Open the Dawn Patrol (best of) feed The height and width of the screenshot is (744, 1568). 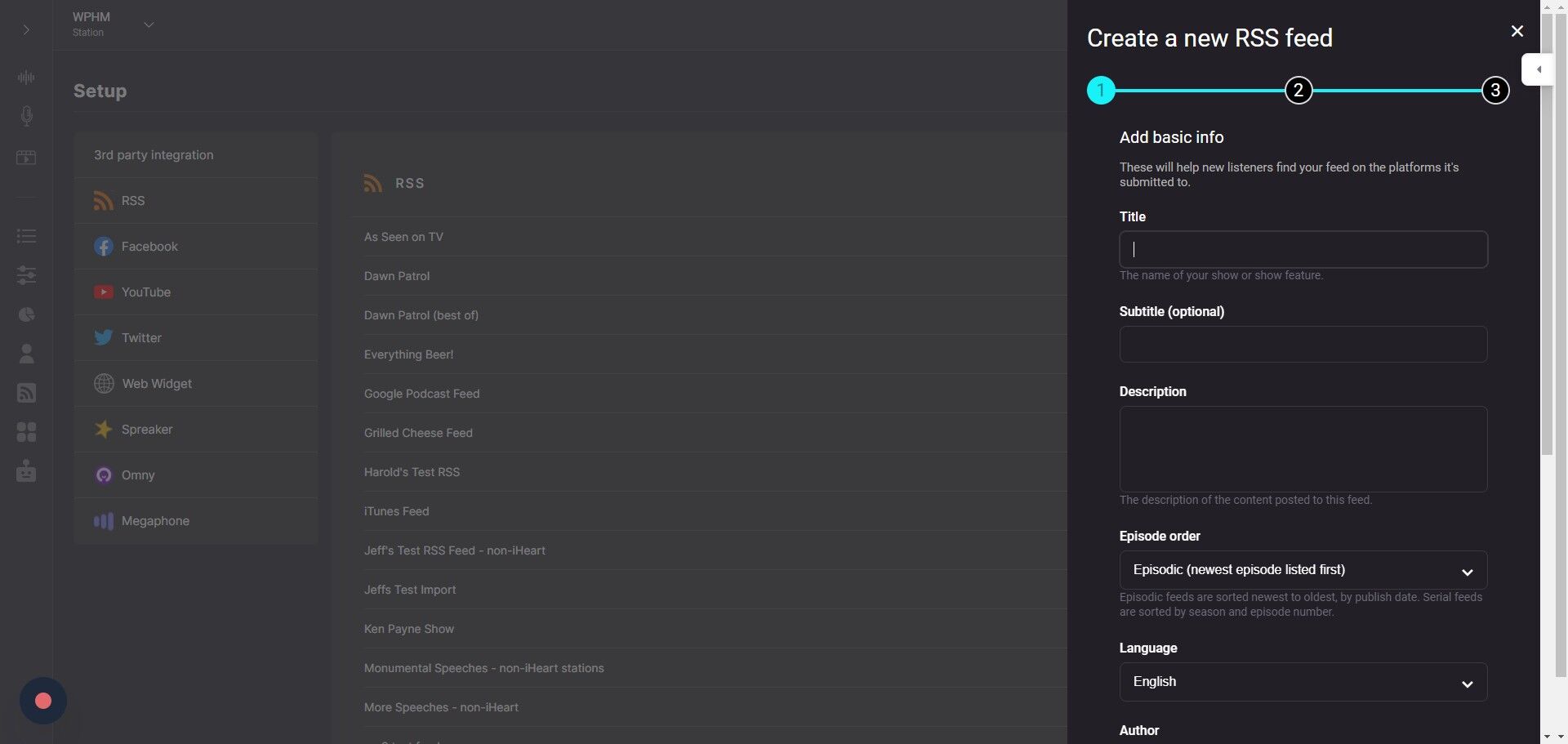[421, 315]
